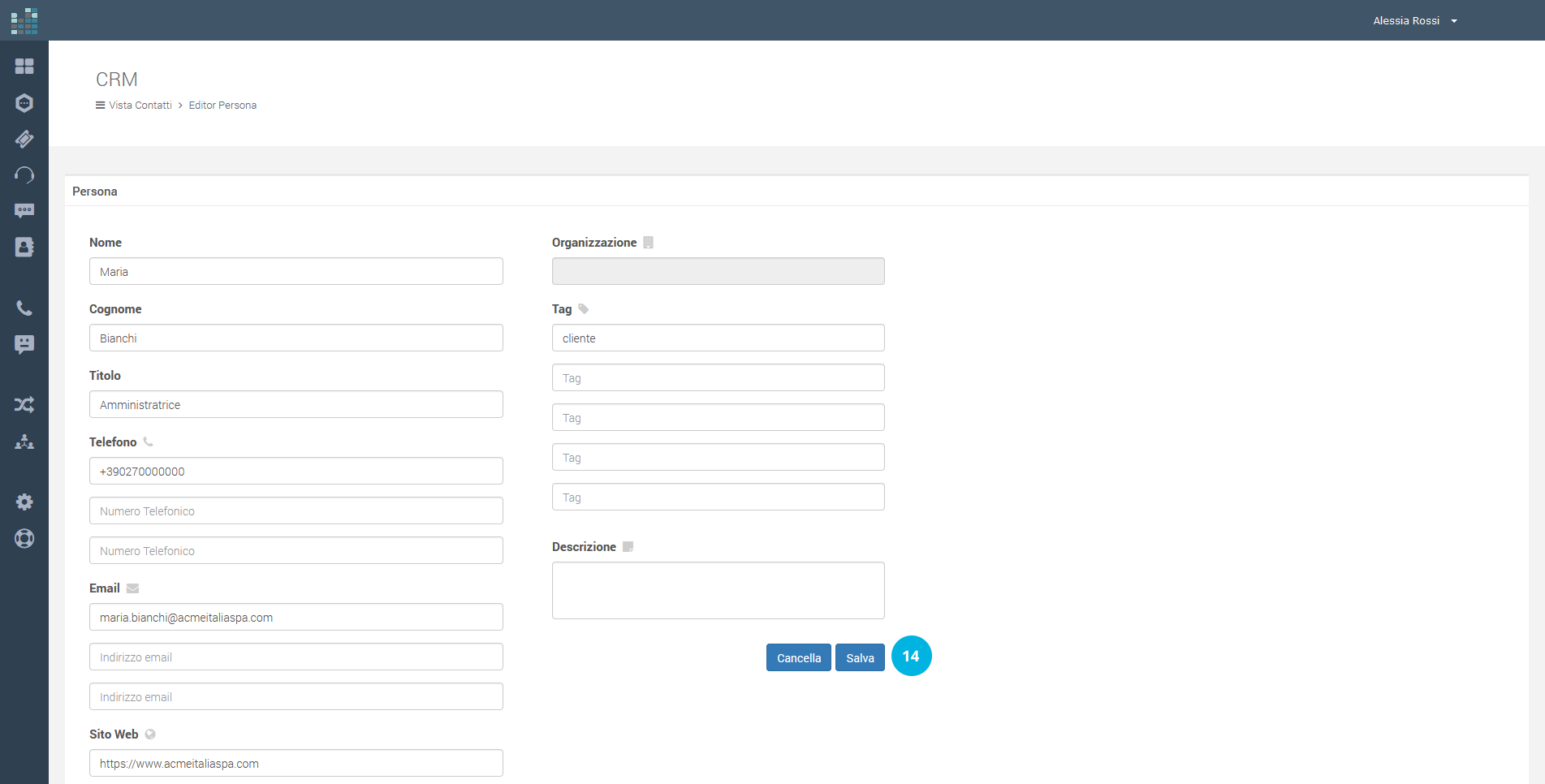Click the Organizzazione field
The image size is (1545, 784).
tap(719, 271)
